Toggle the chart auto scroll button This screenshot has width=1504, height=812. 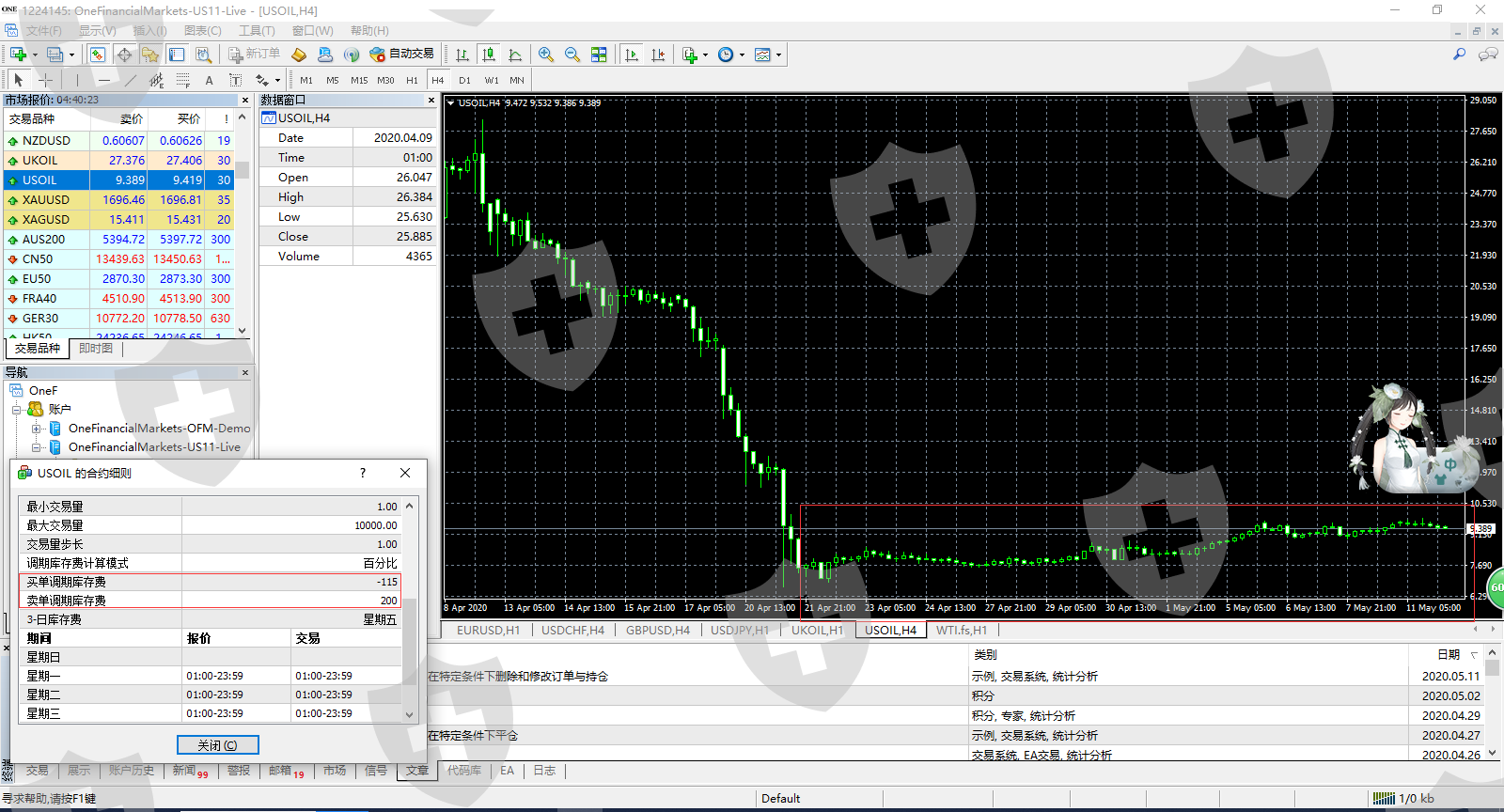pos(632,55)
